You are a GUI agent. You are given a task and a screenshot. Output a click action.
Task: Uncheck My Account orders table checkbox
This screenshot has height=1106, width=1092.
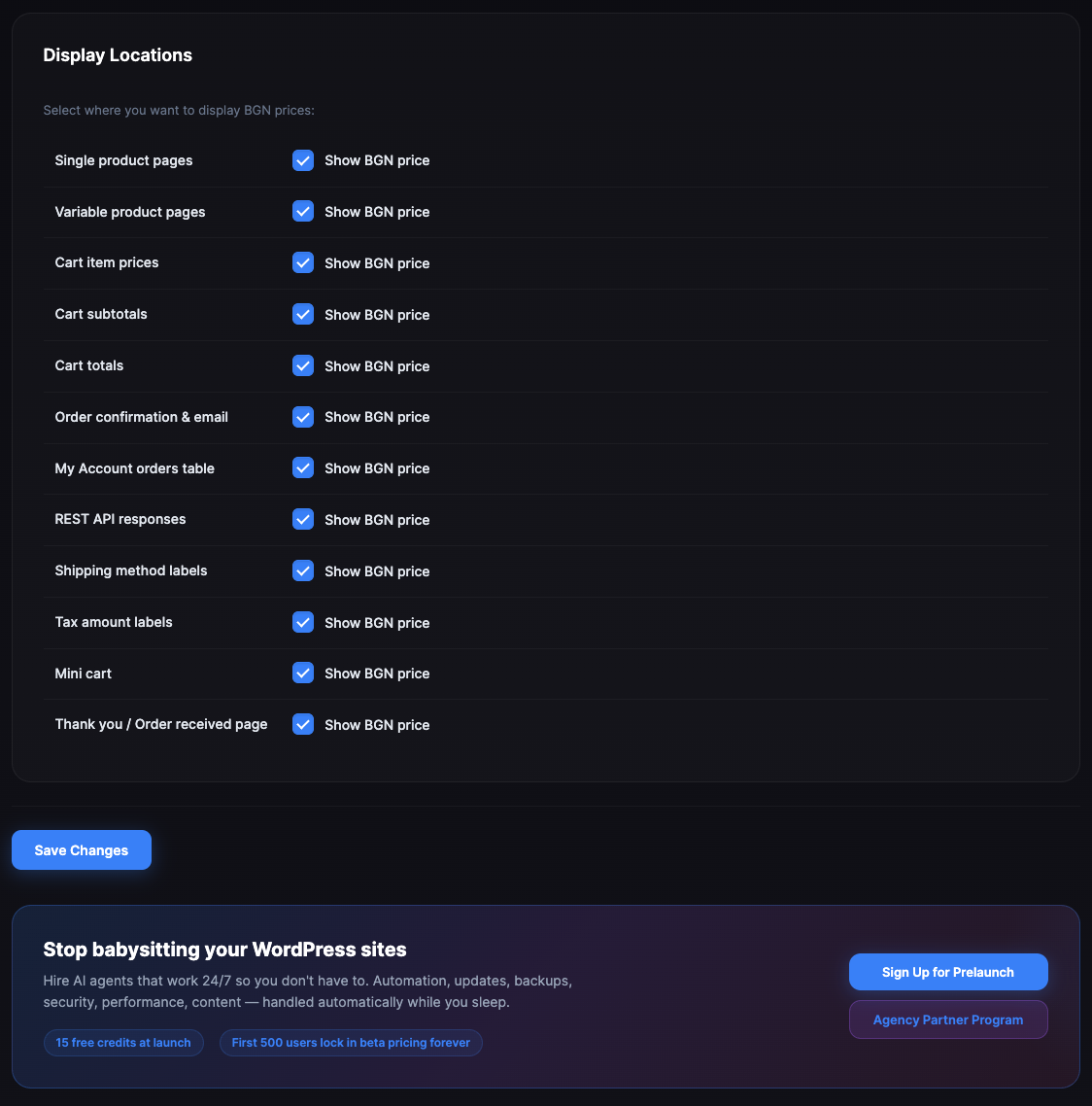click(303, 468)
